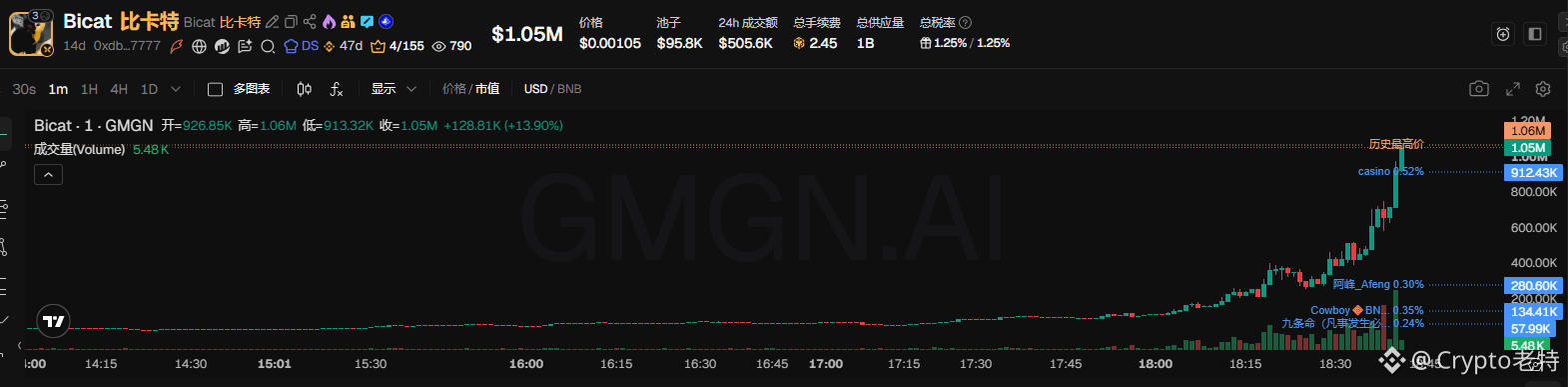
Task: Switch currency to BNB
Action: pos(569,89)
